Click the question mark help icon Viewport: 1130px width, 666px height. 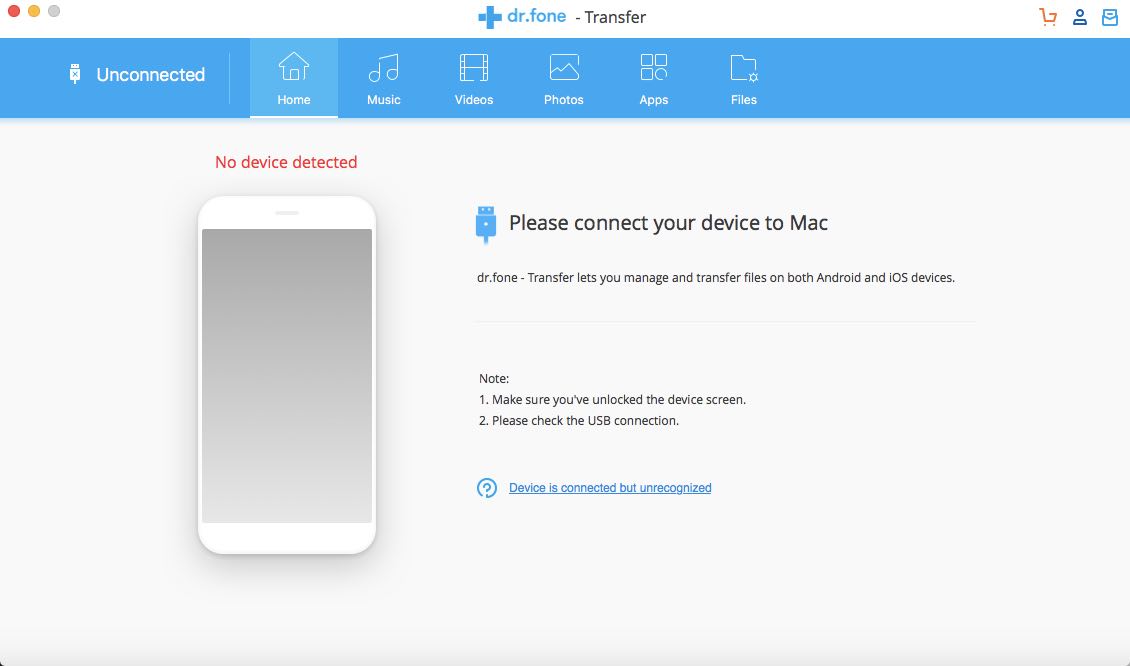pos(486,488)
